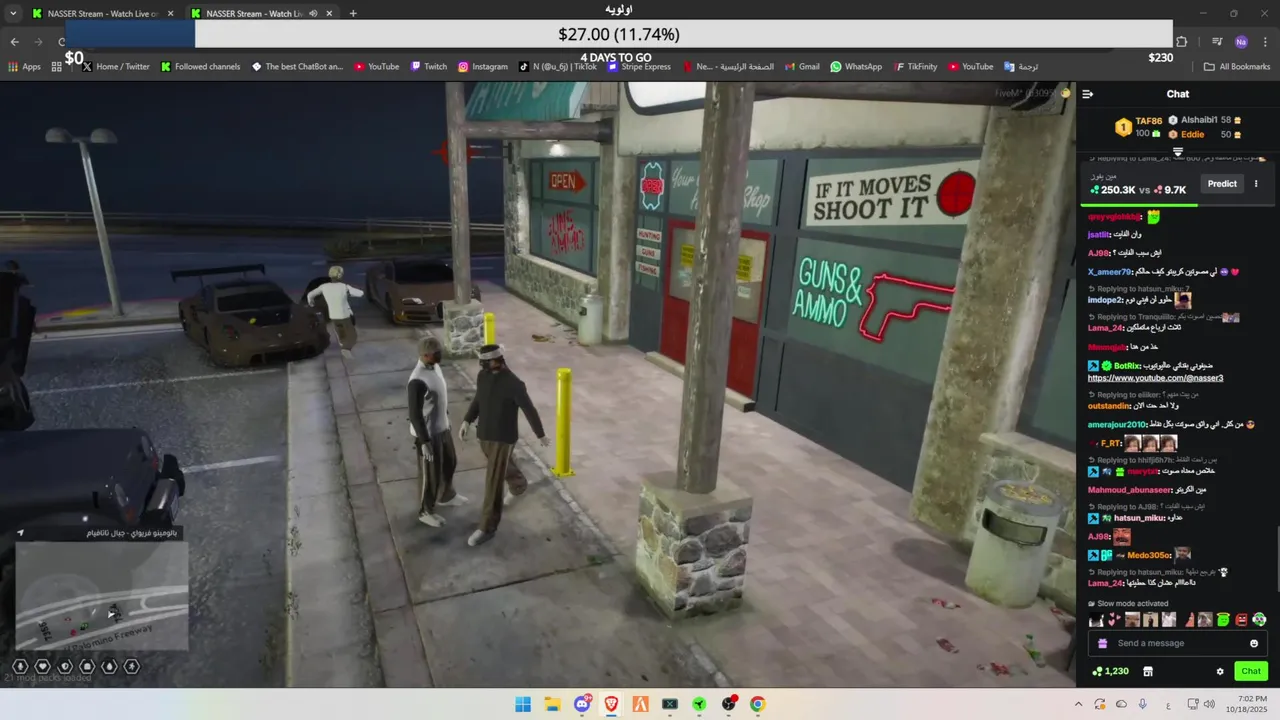
Task: Open the browser three-dot menu
Action: tap(1266, 41)
